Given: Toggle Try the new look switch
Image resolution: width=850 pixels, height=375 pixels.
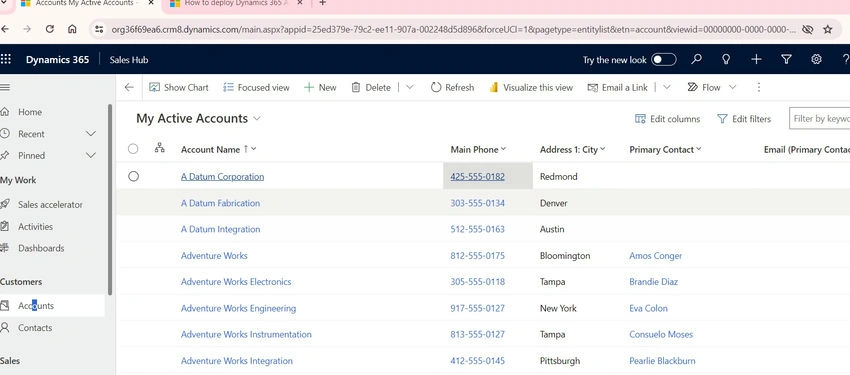Looking at the screenshot, I should pos(664,60).
